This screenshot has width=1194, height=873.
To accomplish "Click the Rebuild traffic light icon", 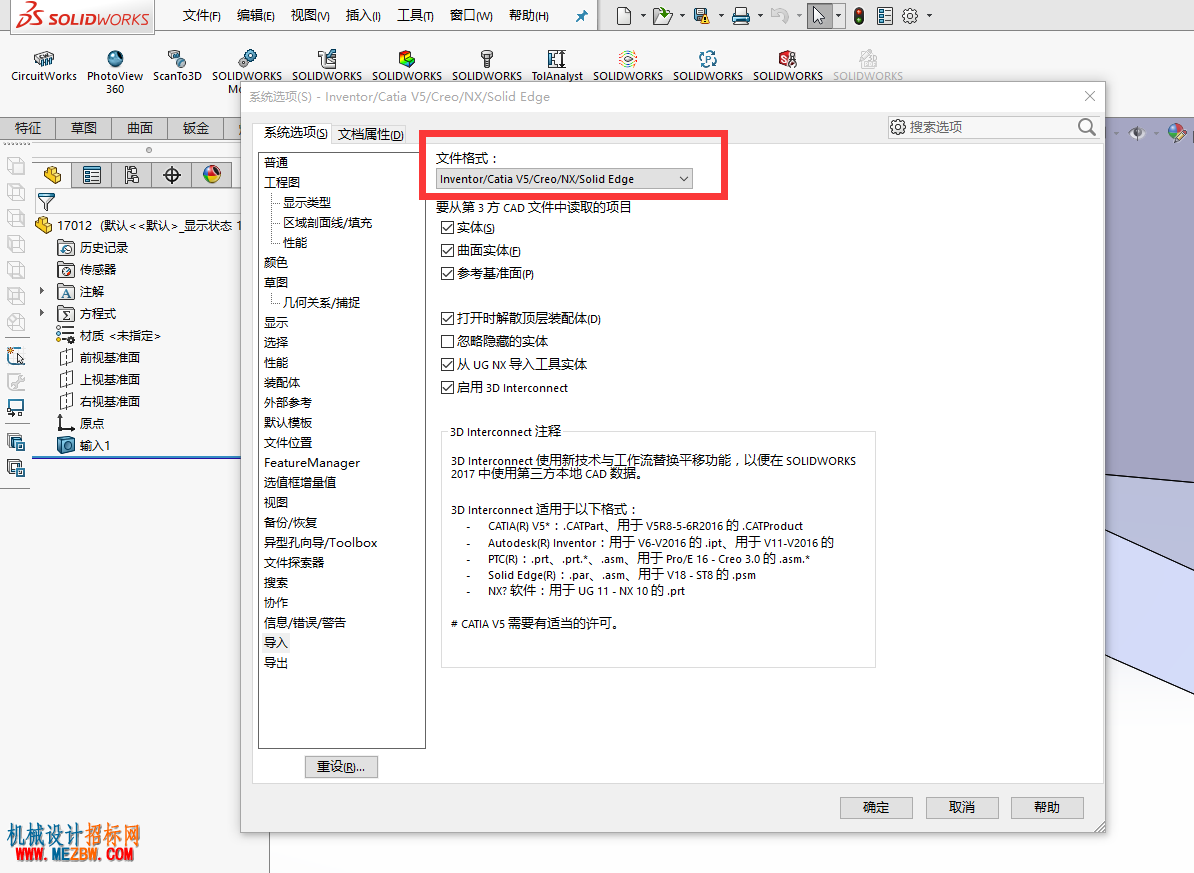I will click(859, 15).
